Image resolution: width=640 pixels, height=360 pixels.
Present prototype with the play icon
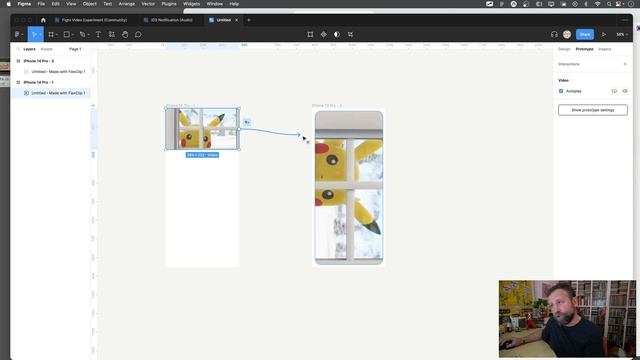point(604,35)
